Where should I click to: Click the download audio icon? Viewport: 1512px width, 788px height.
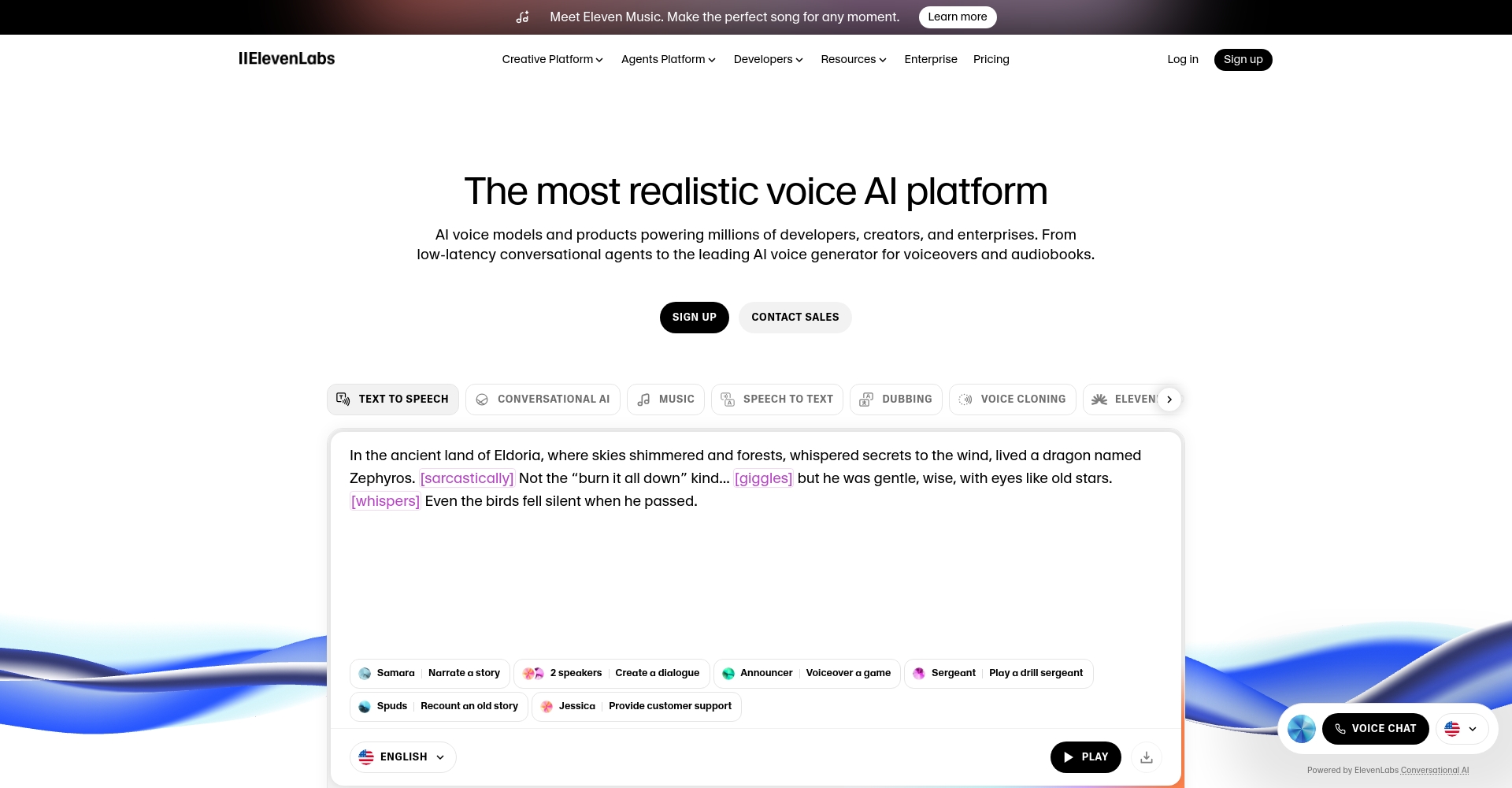pyautogui.click(x=1147, y=757)
